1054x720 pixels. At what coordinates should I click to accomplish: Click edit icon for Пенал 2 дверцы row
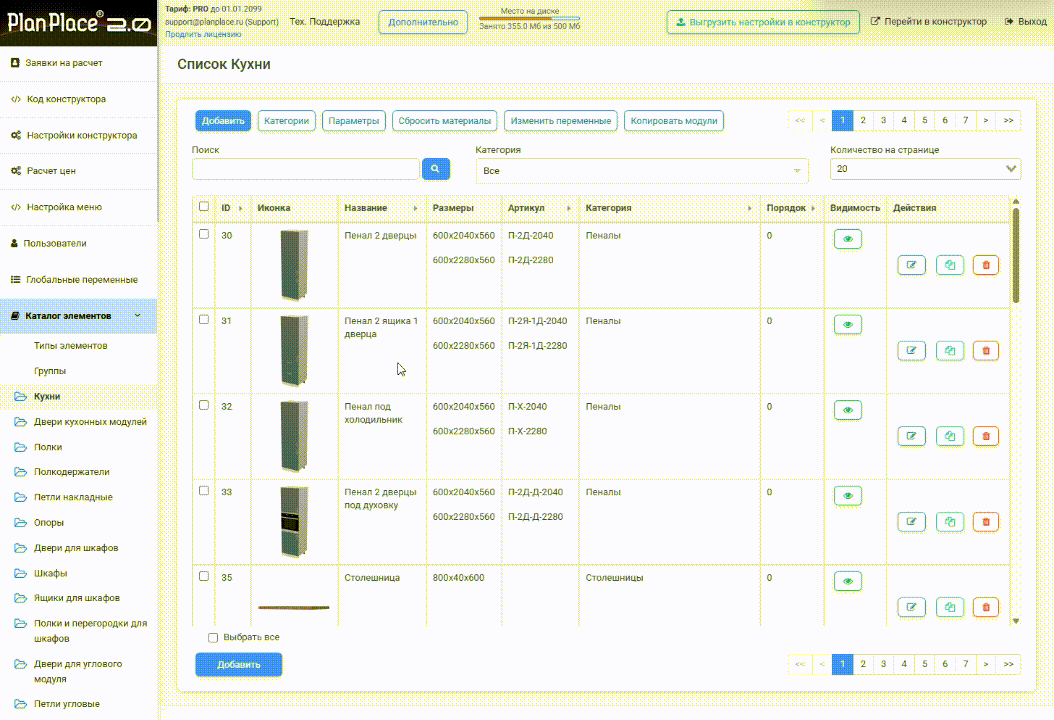pyautogui.click(x=911, y=265)
